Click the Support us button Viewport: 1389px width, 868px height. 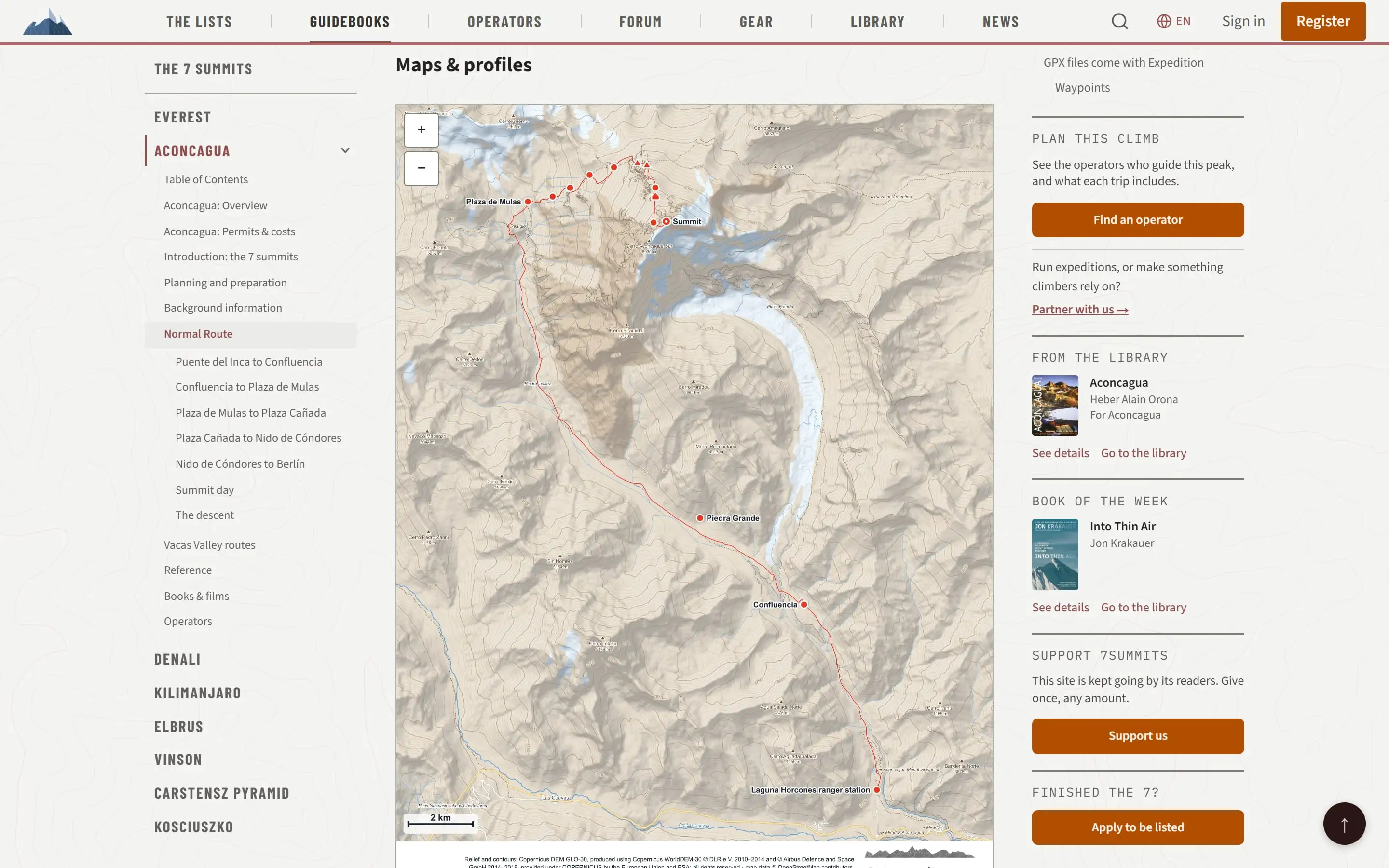pos(1138,736)
